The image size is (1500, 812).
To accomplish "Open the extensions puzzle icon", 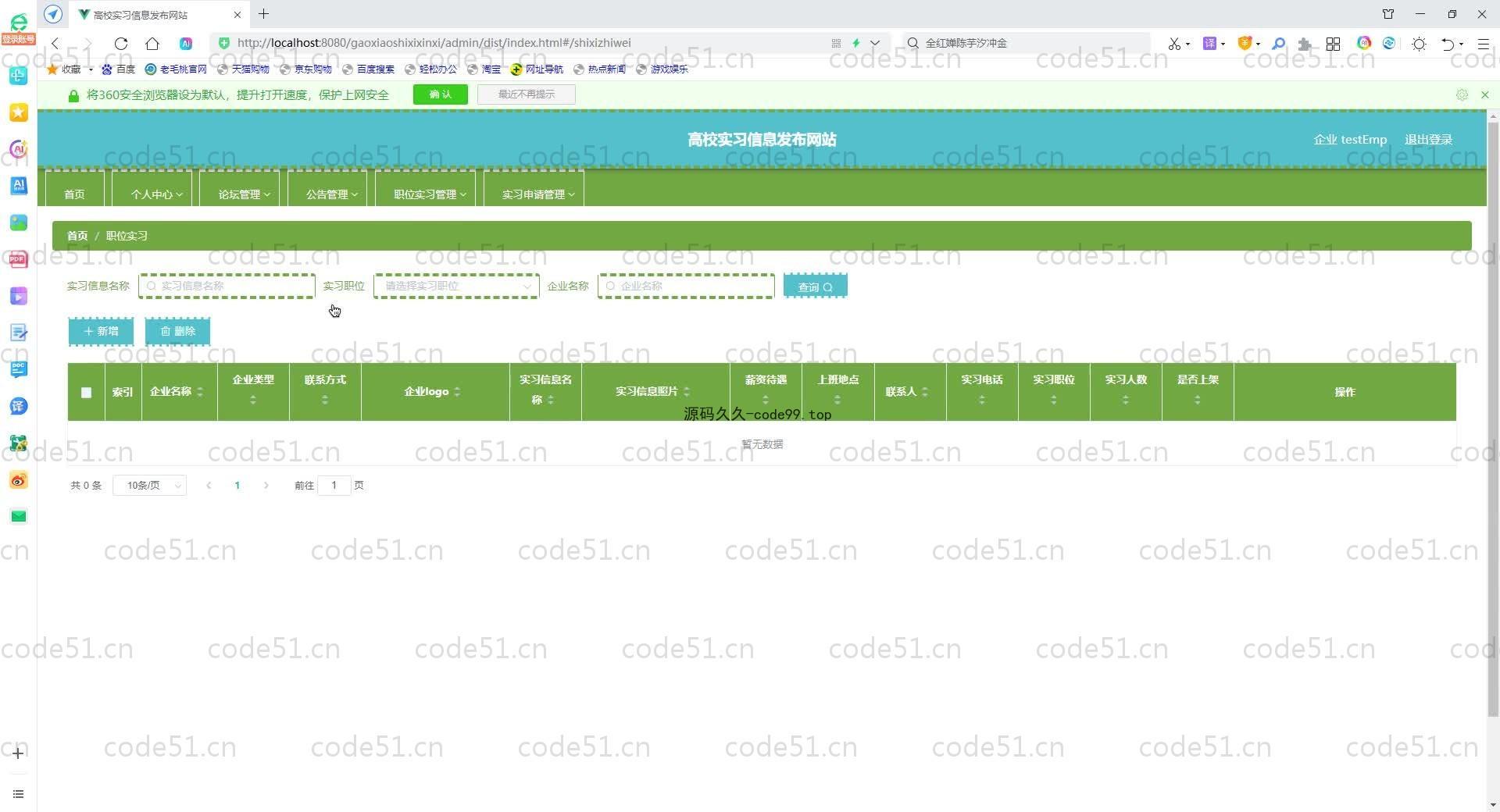I will pyautogui.click(x=1305, y=44).
